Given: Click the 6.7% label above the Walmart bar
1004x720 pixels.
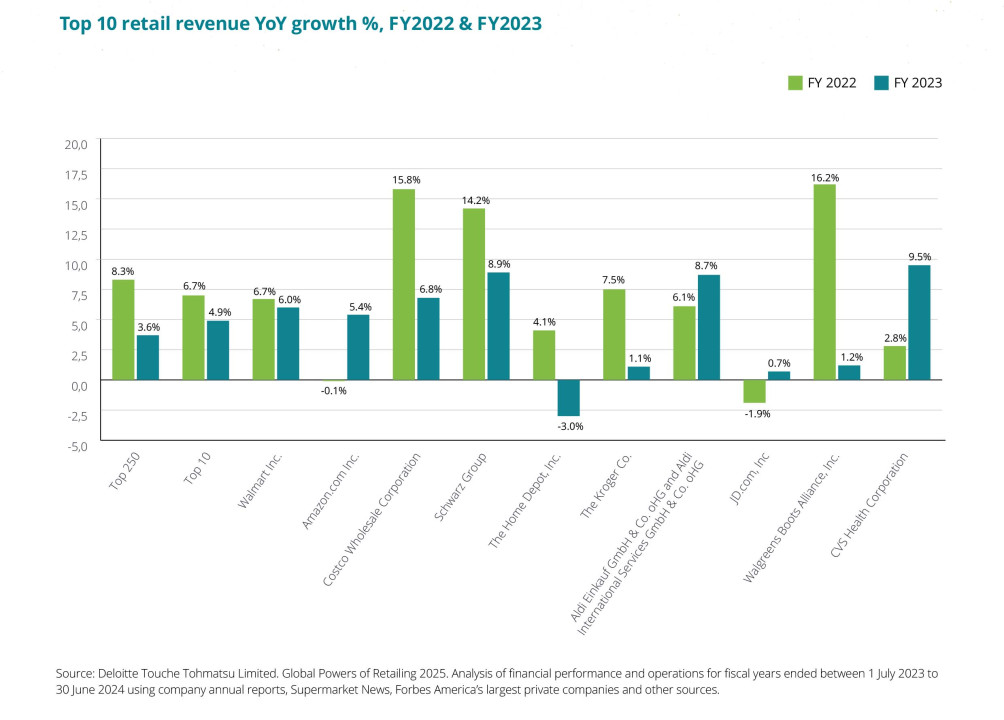Looking at the screenshot, I should coord(264,291).
